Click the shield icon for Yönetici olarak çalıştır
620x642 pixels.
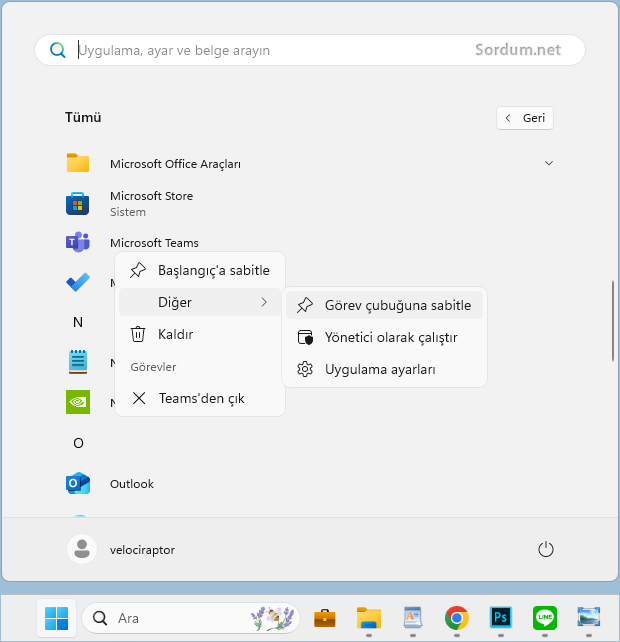(x=305, y=337)
